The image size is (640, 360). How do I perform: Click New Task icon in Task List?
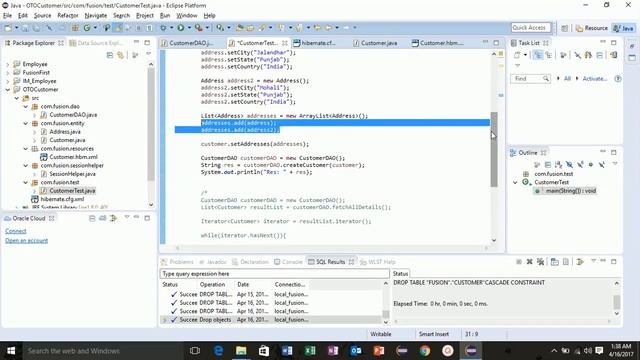(517, 55)
